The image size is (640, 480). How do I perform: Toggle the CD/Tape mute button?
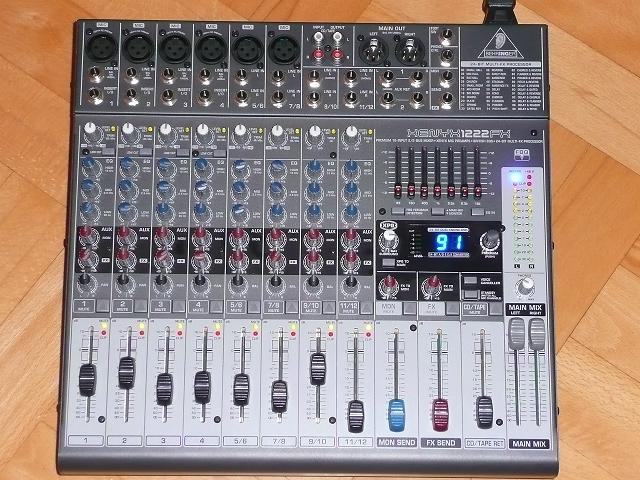(x=495, y=309)
